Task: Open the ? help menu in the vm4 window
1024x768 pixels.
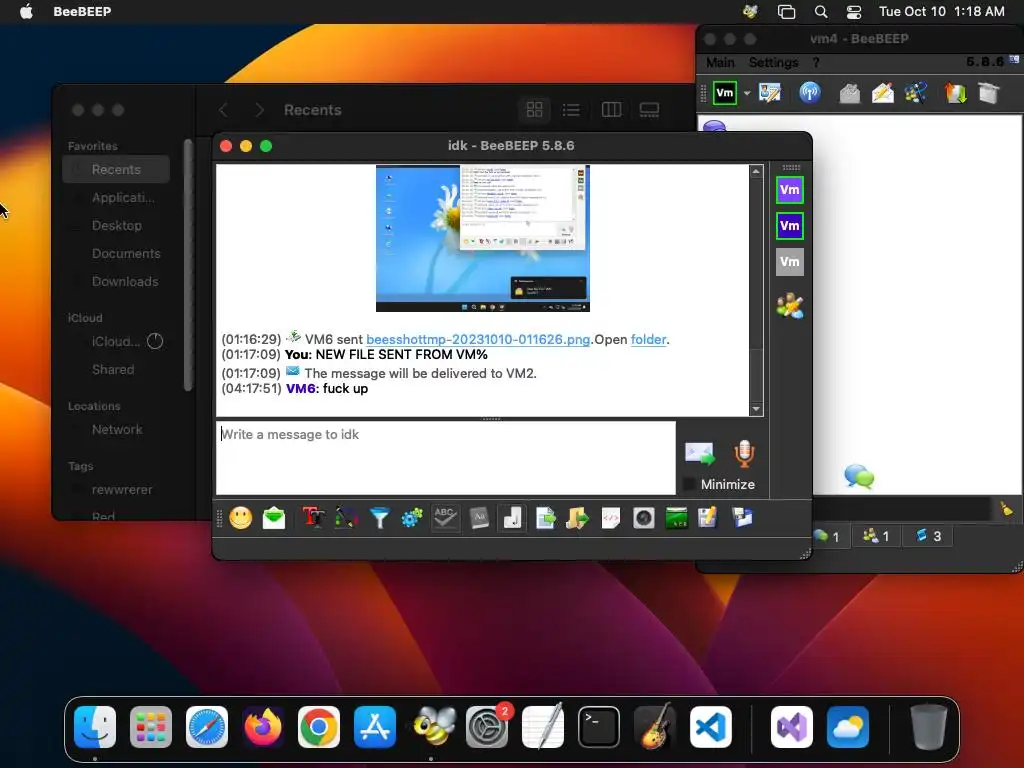Action: pos(816,63)
